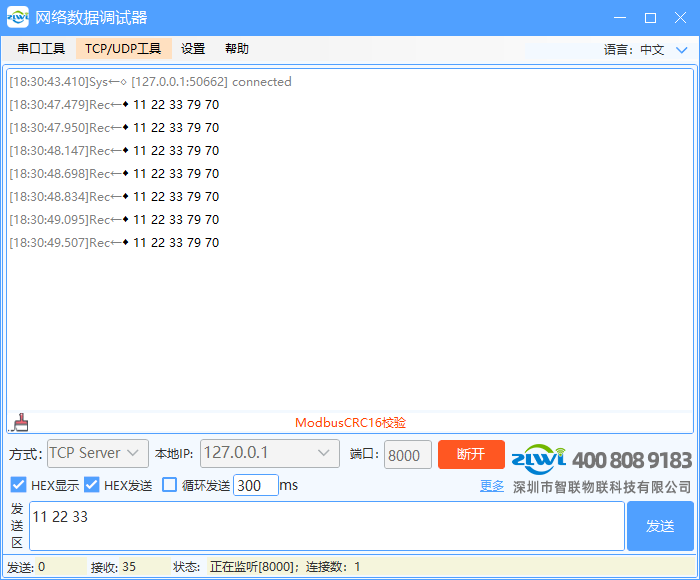This screenshot has width=700, height=580.
Task: Toggle the HEX显示 checkbox
Action: [x=18, y=485]
